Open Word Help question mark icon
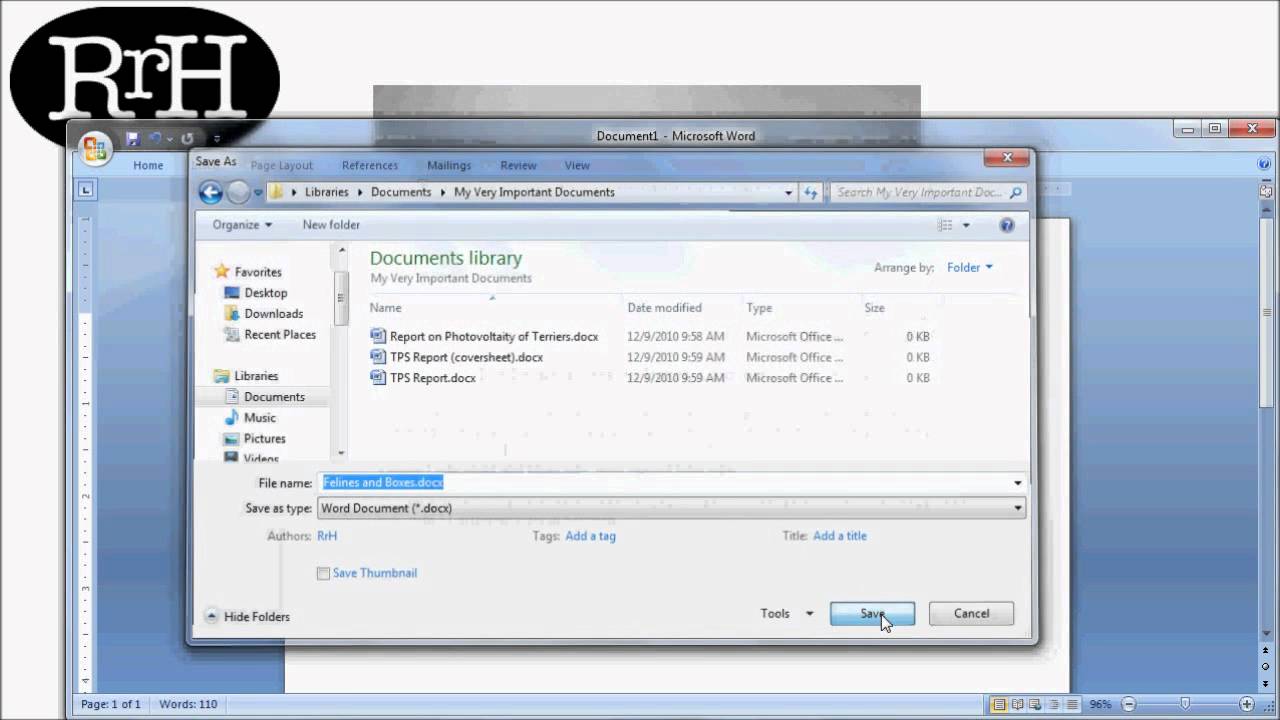Screen dimensions: 1280x720 coord(1264,164)
